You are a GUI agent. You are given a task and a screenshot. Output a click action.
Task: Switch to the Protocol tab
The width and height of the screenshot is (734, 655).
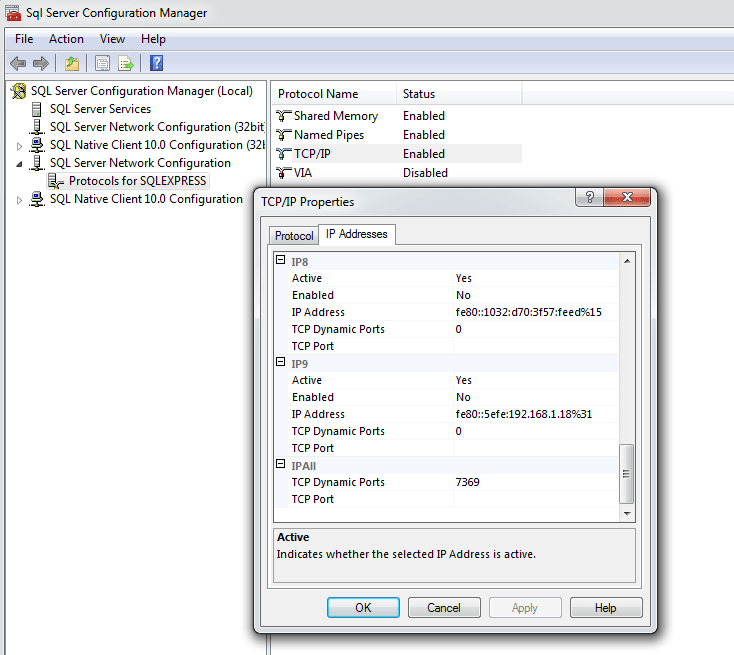coord(294,236)
